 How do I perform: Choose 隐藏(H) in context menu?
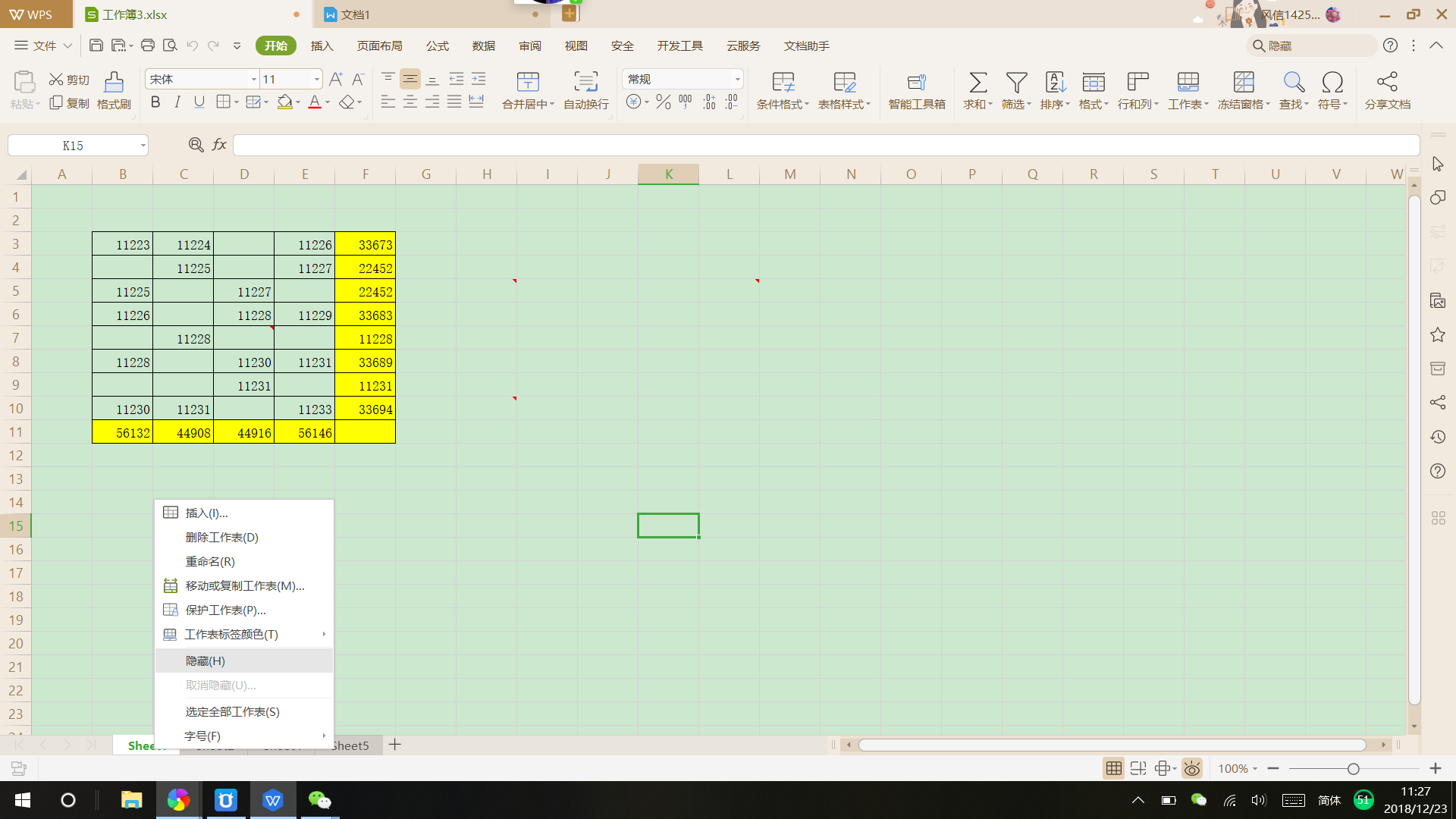(x=244, y=661)
